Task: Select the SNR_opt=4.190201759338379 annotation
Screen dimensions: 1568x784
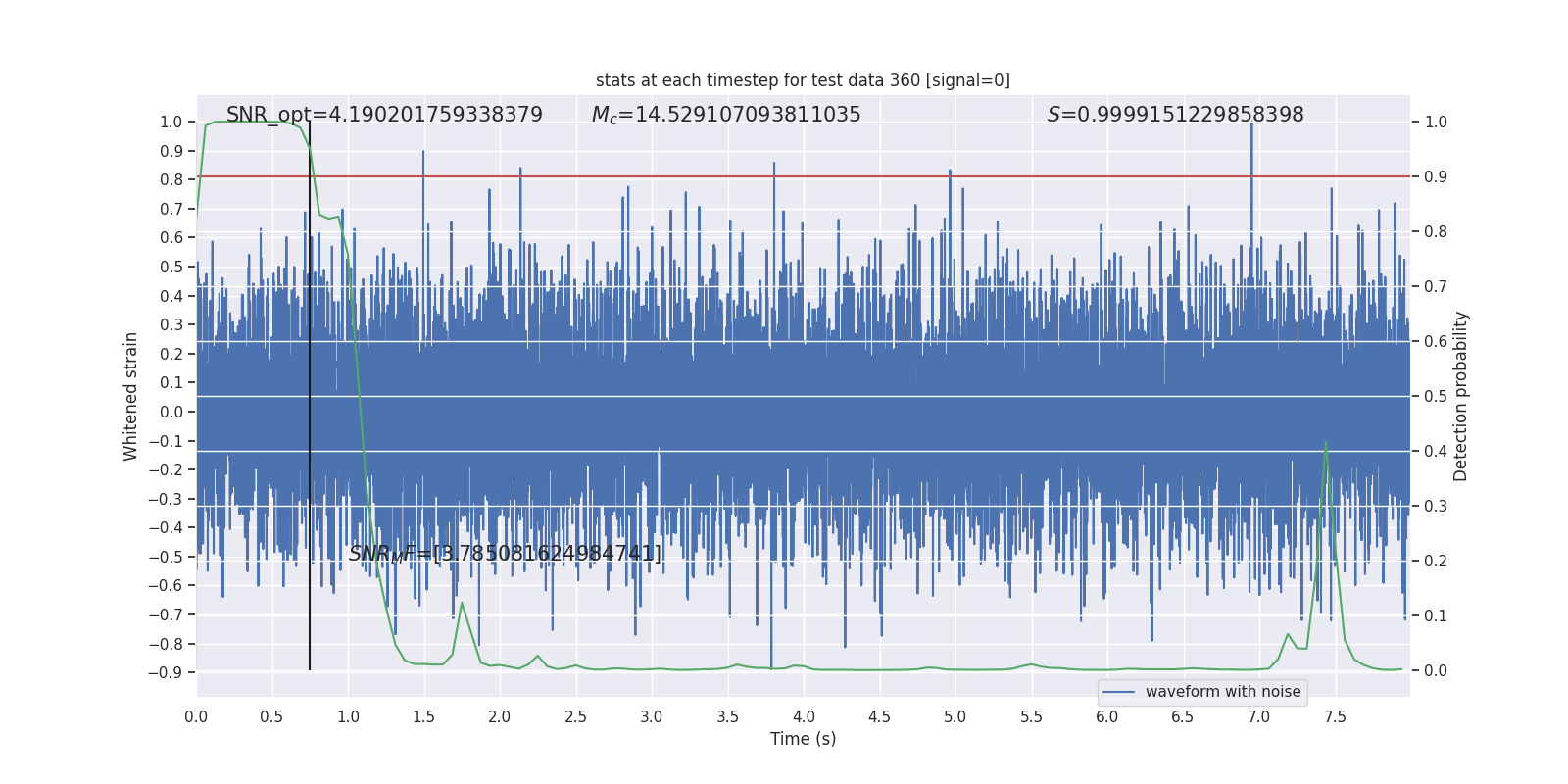Action: (x=384, y=115)
